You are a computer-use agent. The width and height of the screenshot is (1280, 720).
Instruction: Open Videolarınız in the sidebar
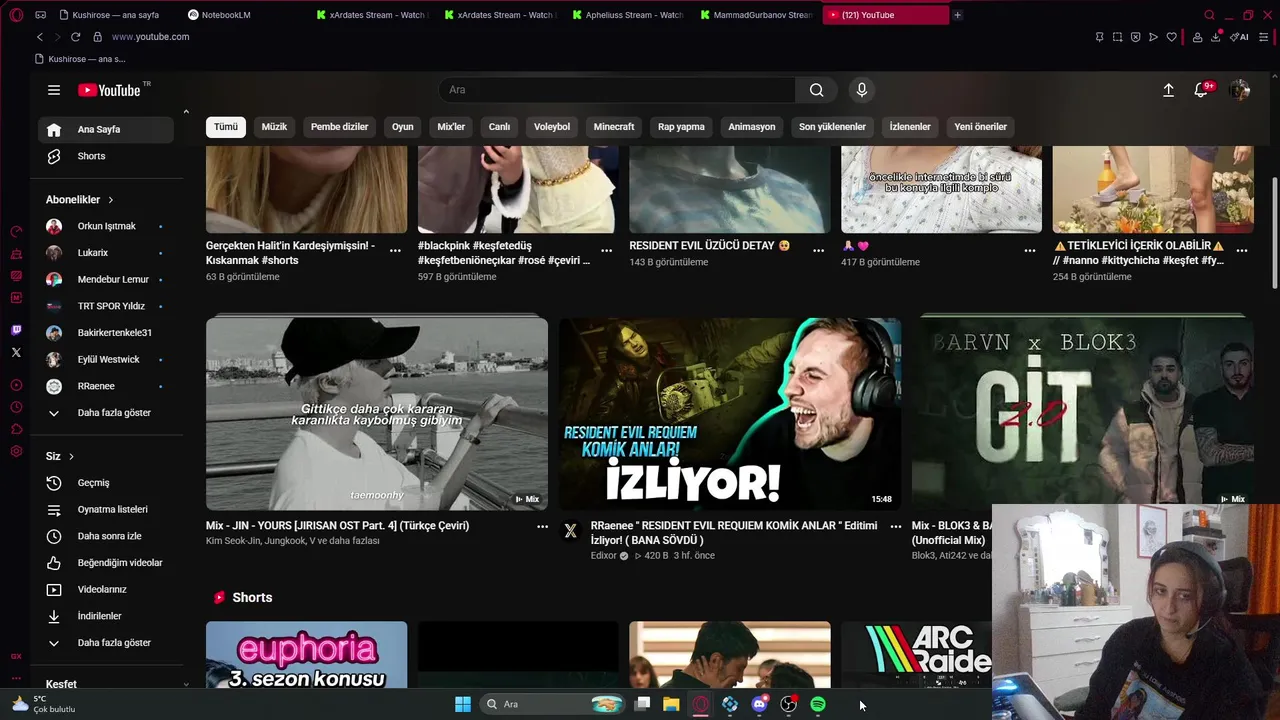[106, 589]
